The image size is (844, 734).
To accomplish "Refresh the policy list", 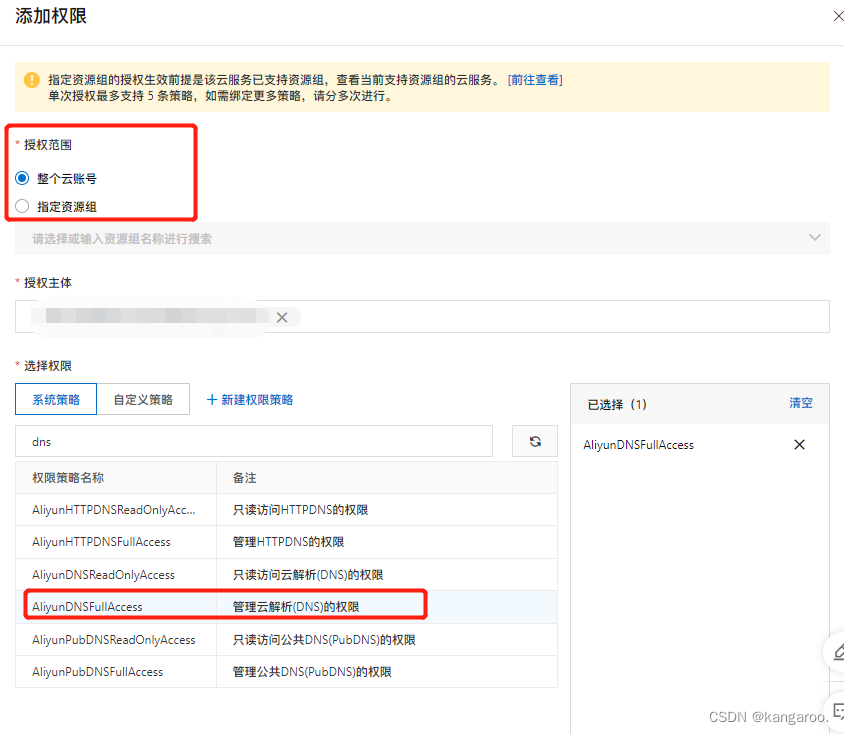I will click(x=534, y=441).
